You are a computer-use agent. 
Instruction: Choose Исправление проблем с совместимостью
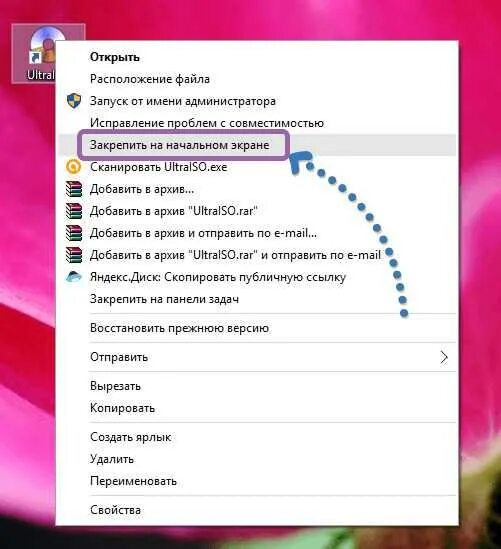pos(207,123)
